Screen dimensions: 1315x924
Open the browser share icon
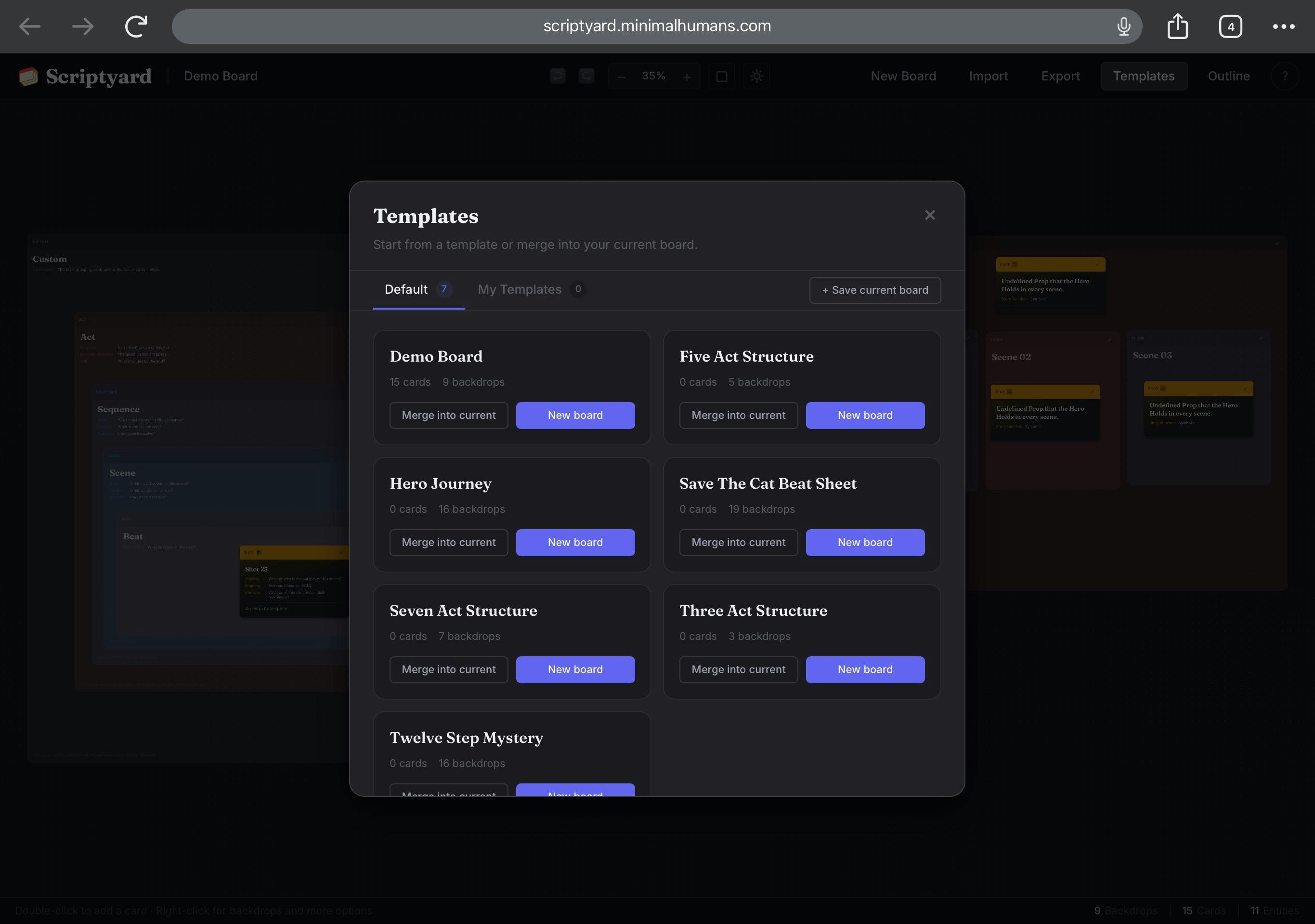tap(1178, 26)
